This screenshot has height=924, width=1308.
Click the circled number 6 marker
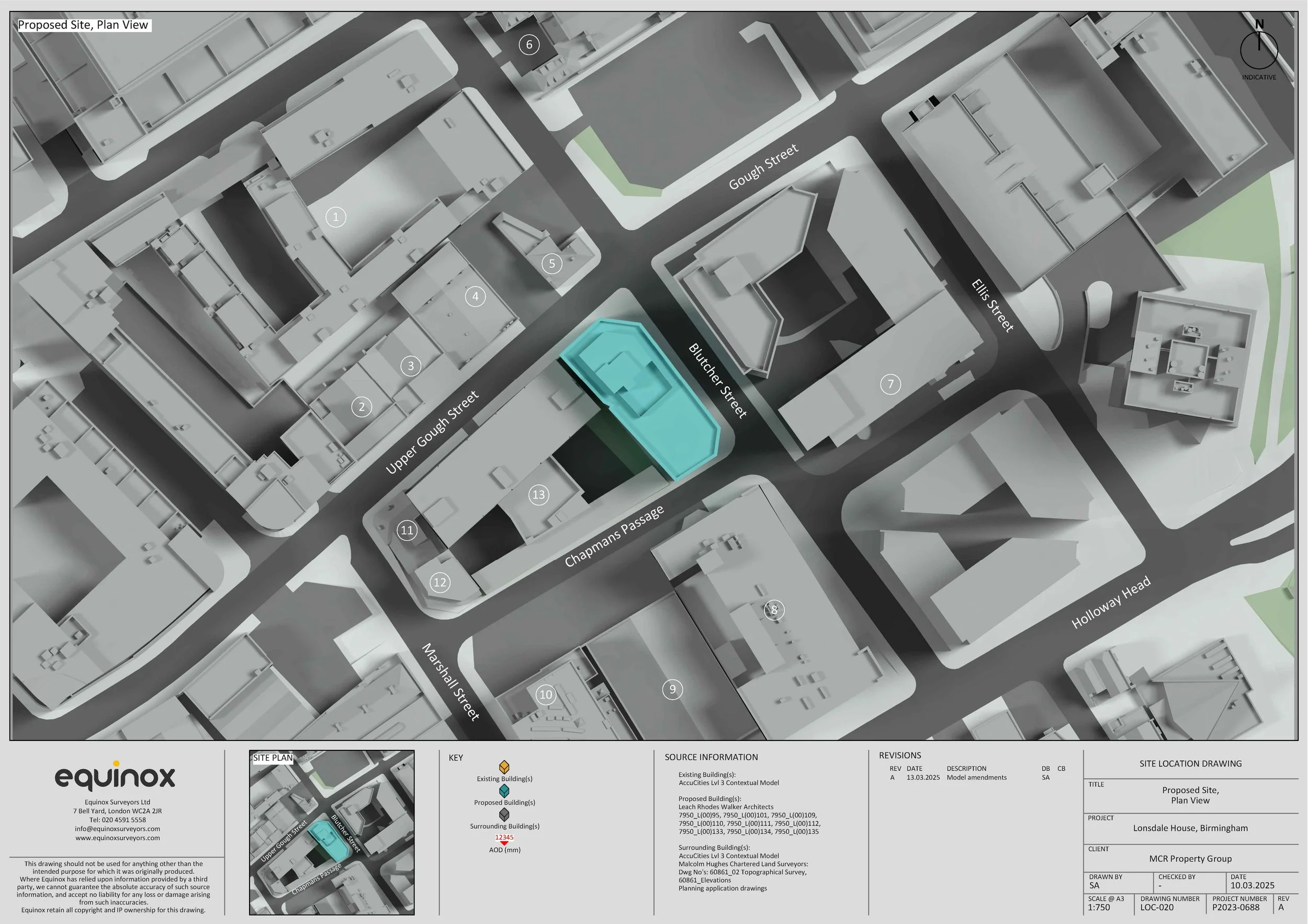[529, 44]
